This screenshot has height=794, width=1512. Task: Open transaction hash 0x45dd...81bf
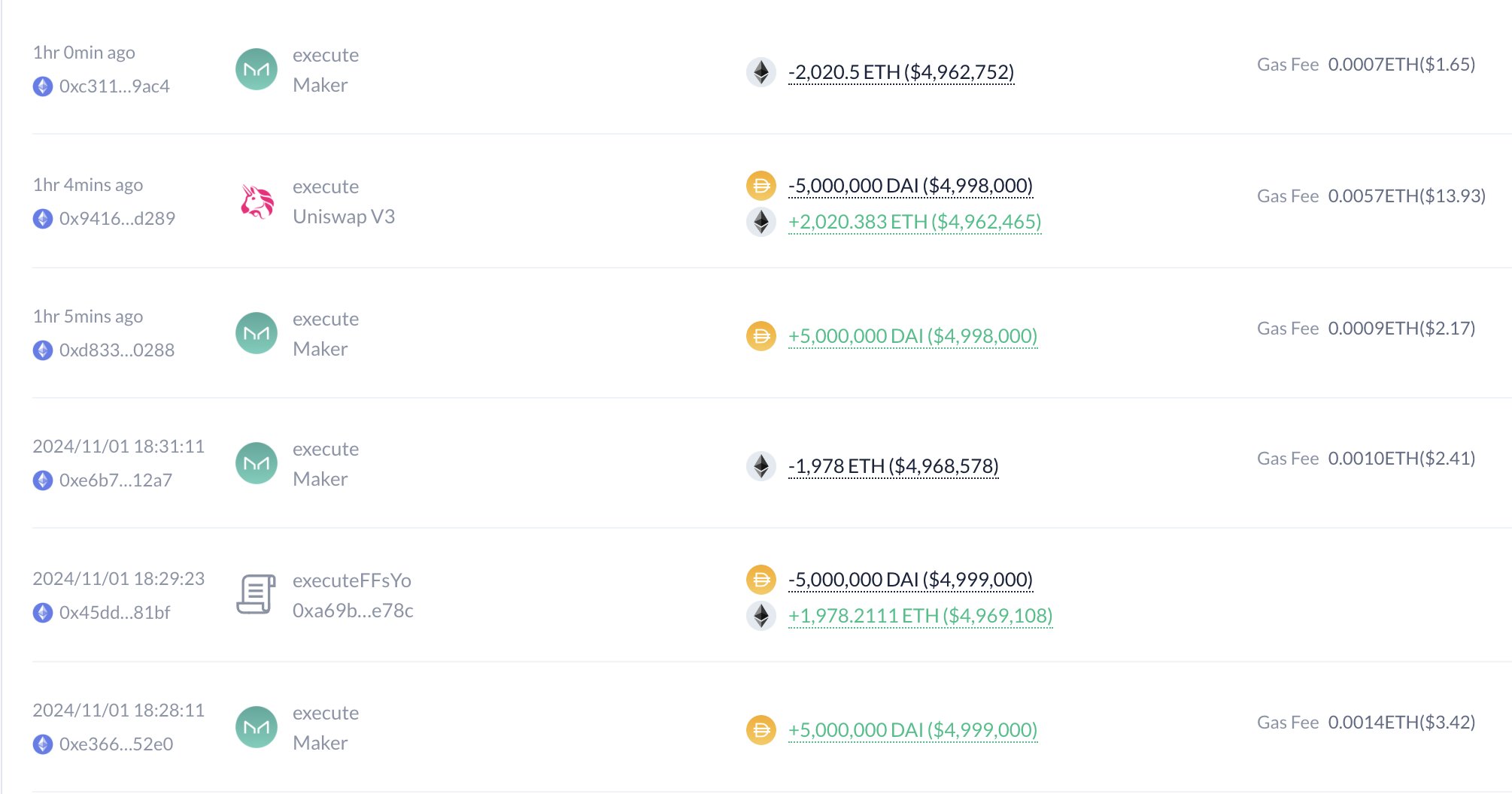point(114,613)
